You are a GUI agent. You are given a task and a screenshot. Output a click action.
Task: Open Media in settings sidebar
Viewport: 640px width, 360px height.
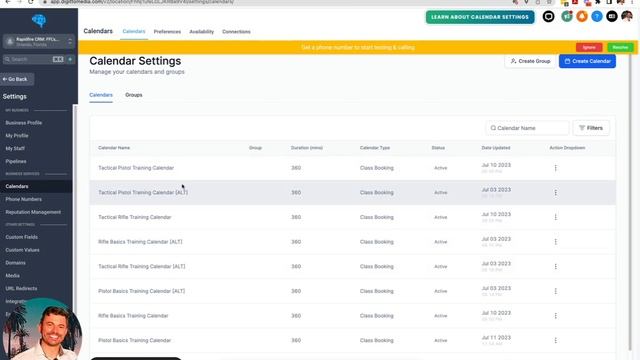(x=13, y=276)
